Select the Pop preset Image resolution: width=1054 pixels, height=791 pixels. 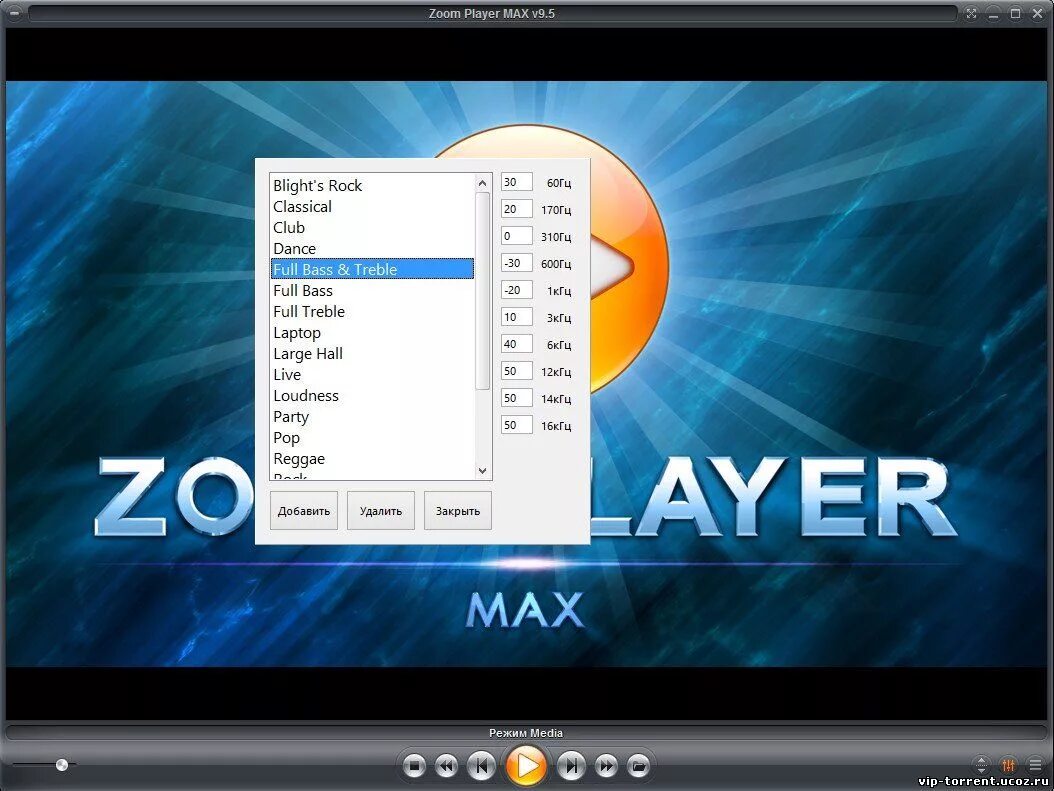point(372,438)
